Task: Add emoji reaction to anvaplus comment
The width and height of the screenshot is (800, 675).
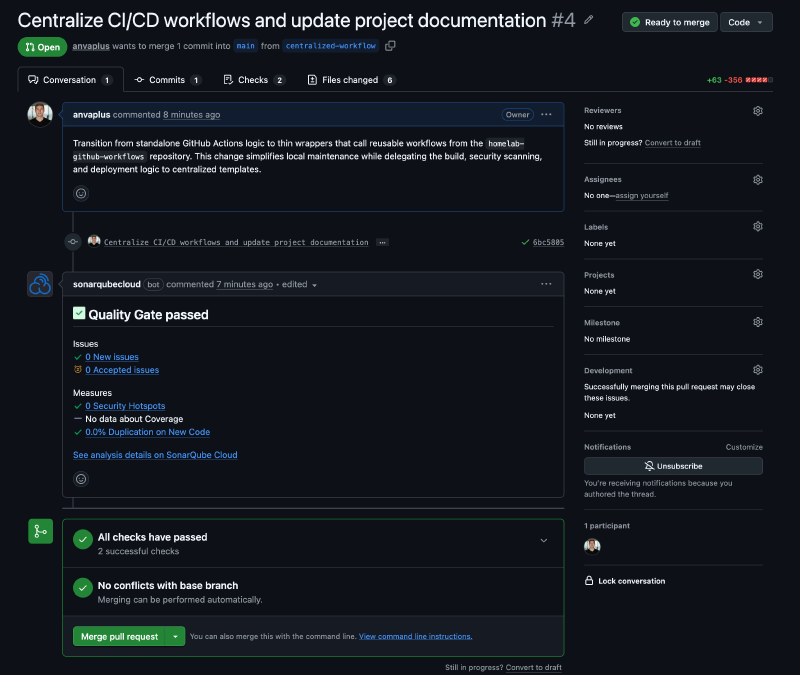Action: pos(81,193)
